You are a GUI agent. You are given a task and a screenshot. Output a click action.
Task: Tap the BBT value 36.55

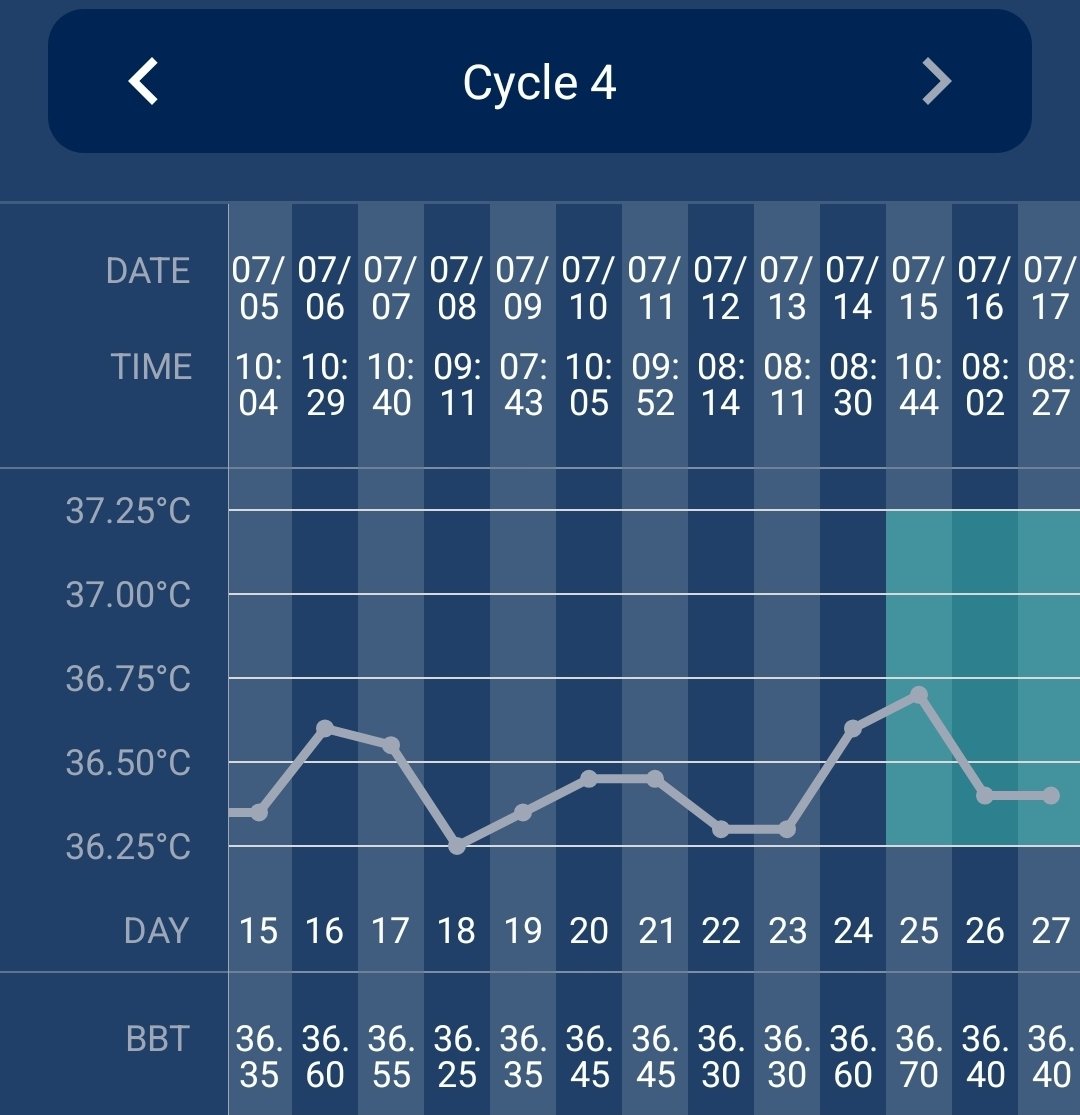(391, 1057)
